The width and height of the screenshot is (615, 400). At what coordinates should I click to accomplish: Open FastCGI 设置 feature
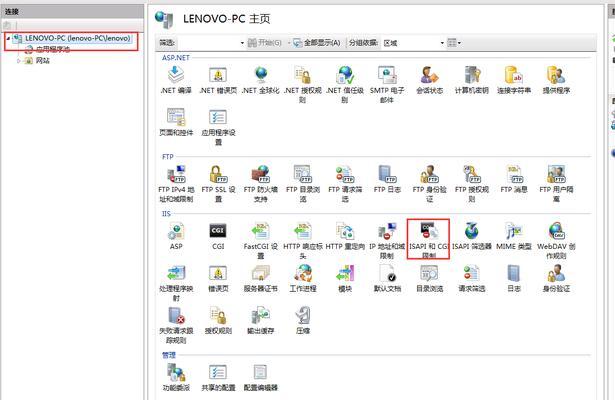pyautogui.click(x=260, y=240)
